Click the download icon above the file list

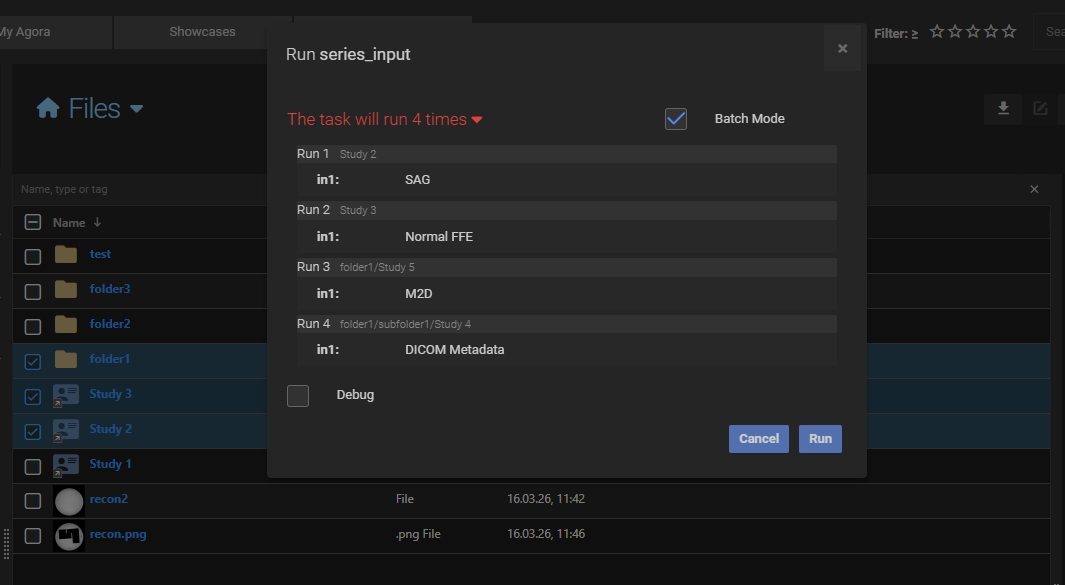coord(1003,109)
